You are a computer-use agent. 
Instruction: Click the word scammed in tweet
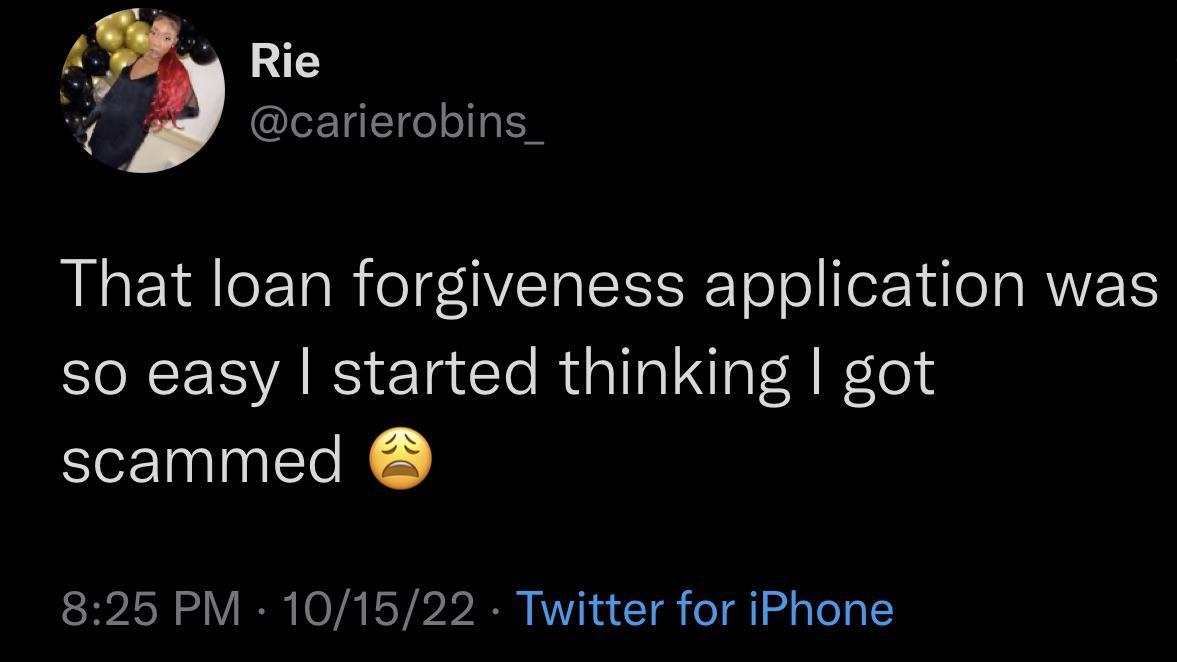[202, 460]
